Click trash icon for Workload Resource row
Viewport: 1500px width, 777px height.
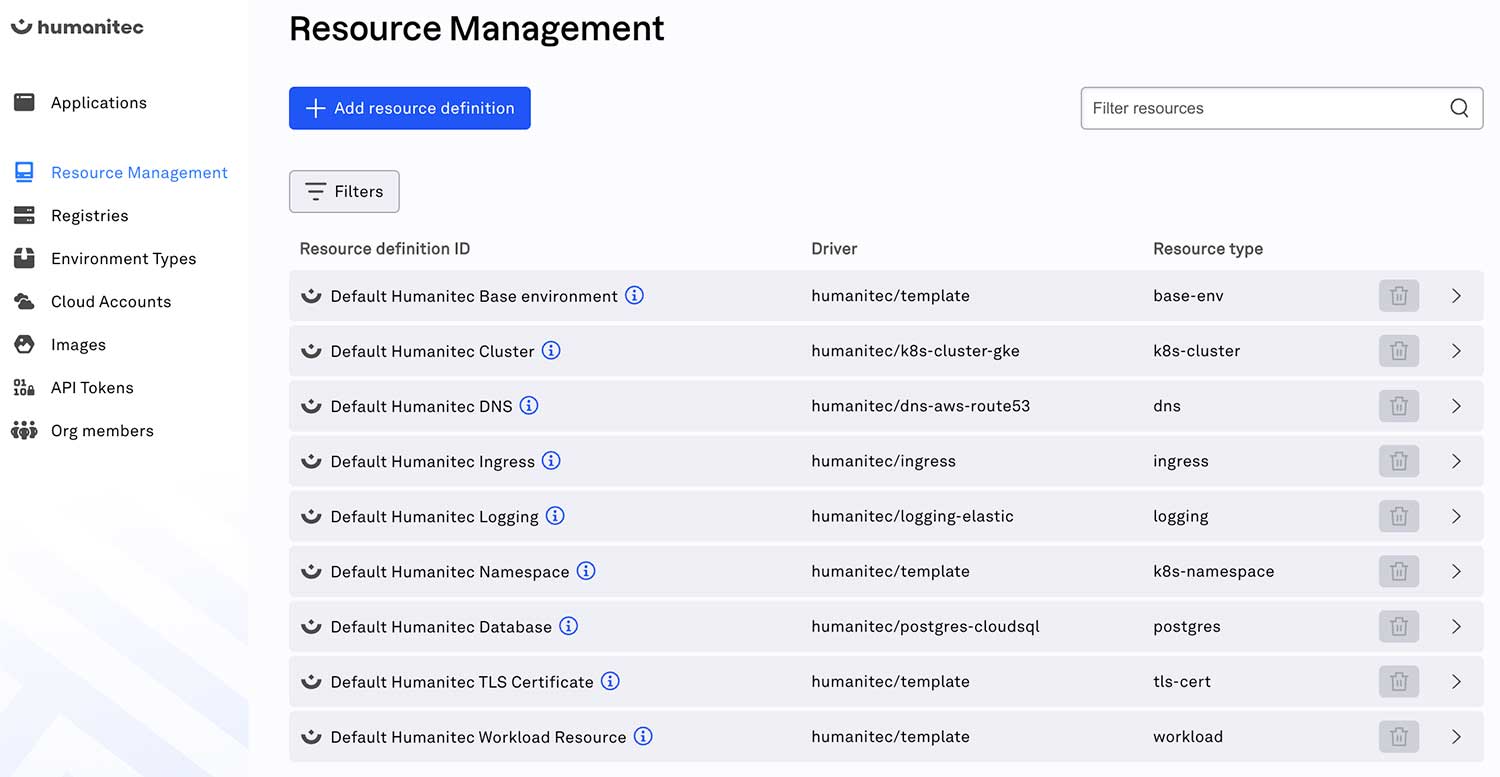(x=1399, y=736)
